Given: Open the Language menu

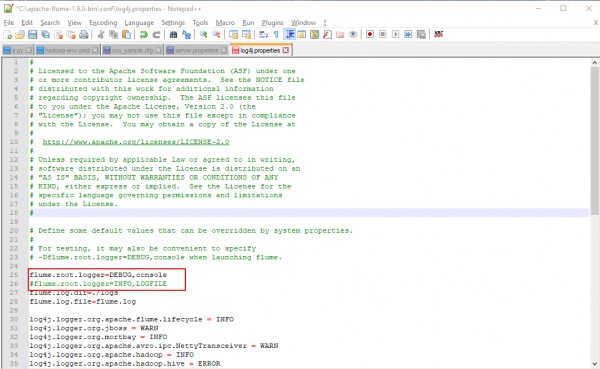Looking at the screenshot, I should coord(139,23).
